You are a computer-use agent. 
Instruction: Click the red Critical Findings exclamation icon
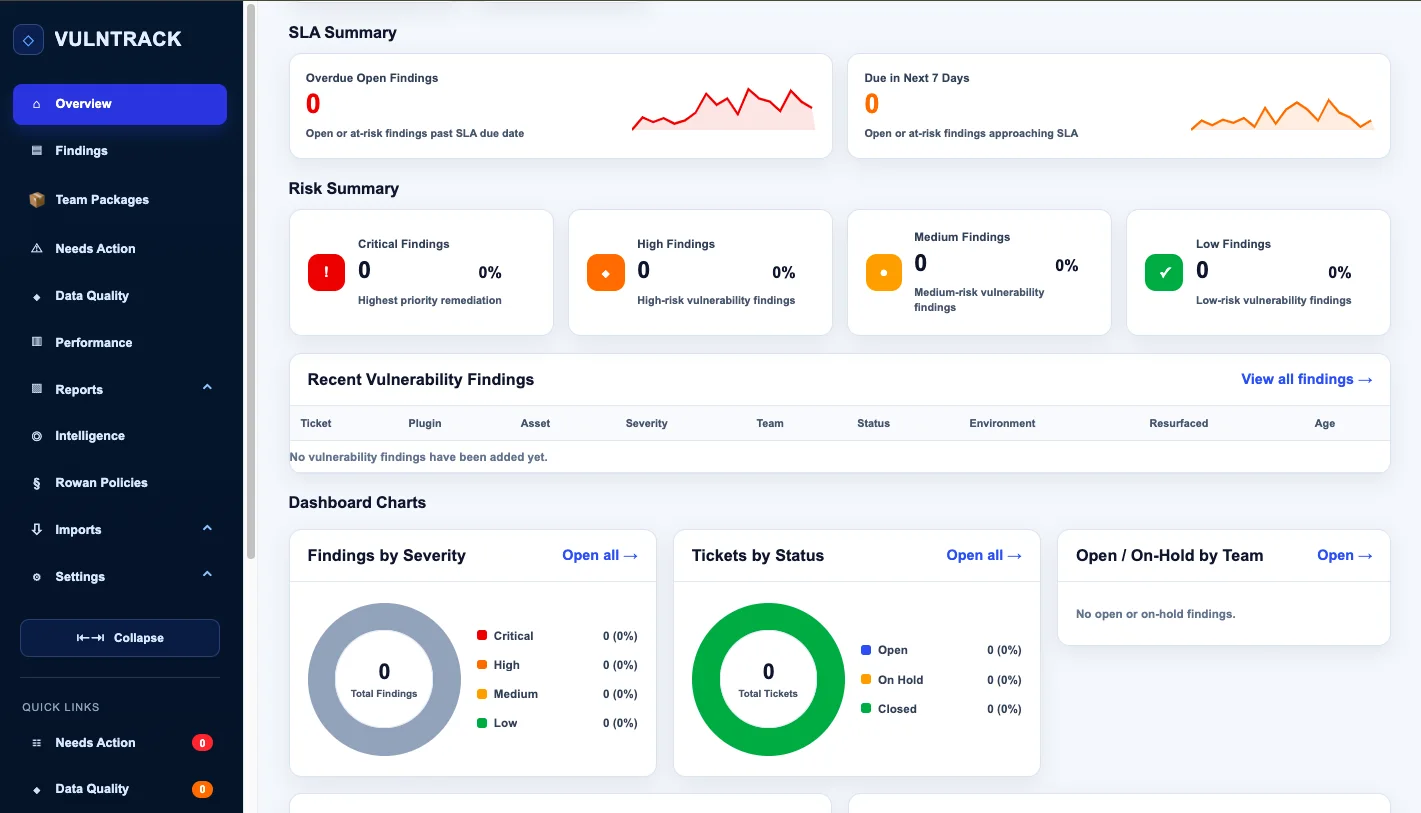click(x=326, y=272)
